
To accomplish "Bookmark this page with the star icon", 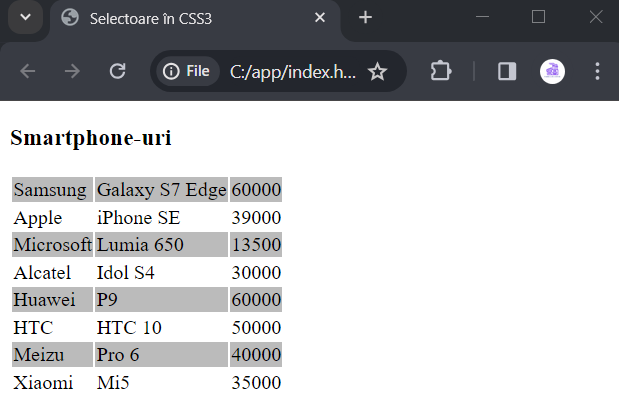I will click(x=377, y=71).
